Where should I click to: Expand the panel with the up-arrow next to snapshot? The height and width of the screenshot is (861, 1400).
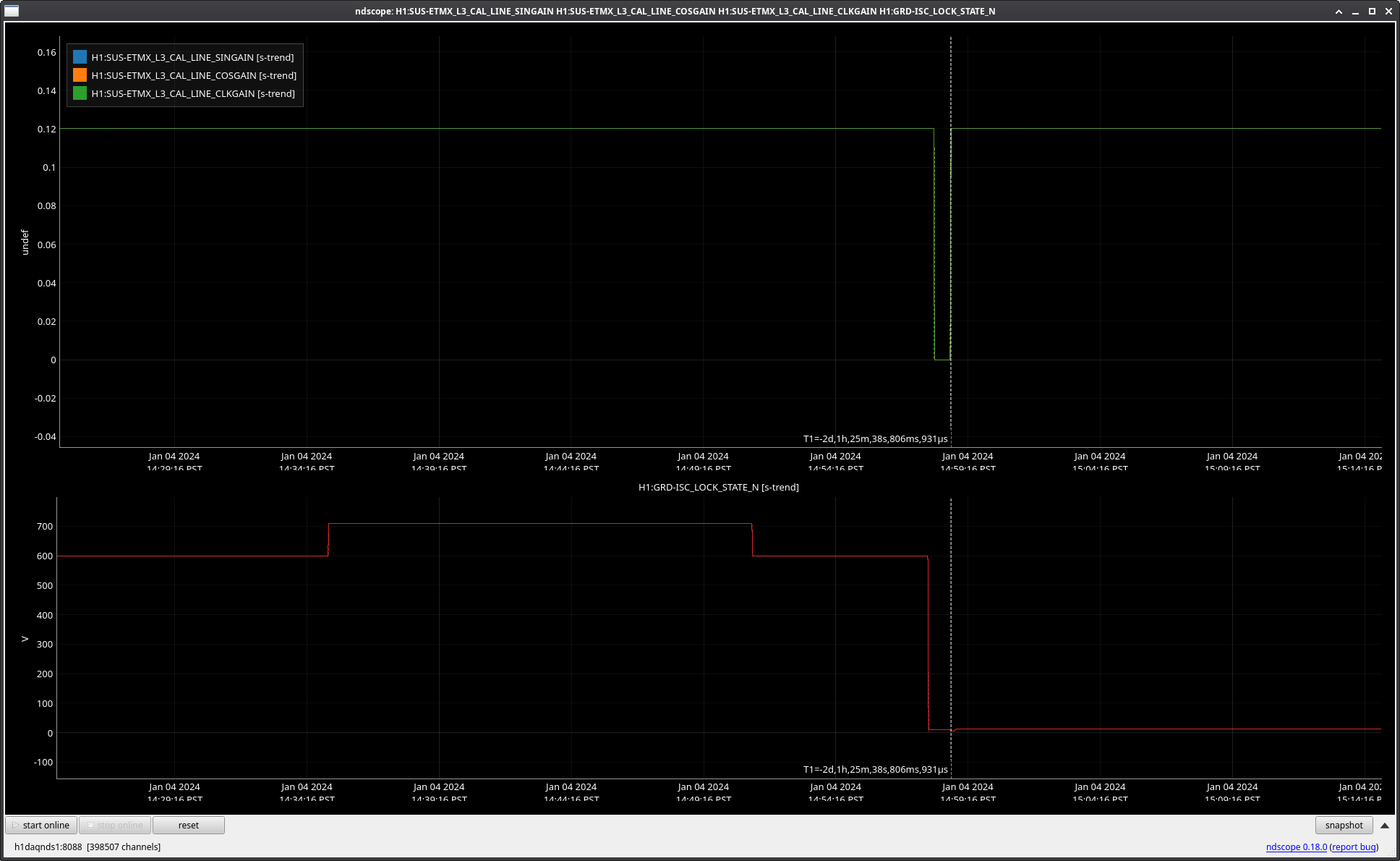[x=1385, y=825]
